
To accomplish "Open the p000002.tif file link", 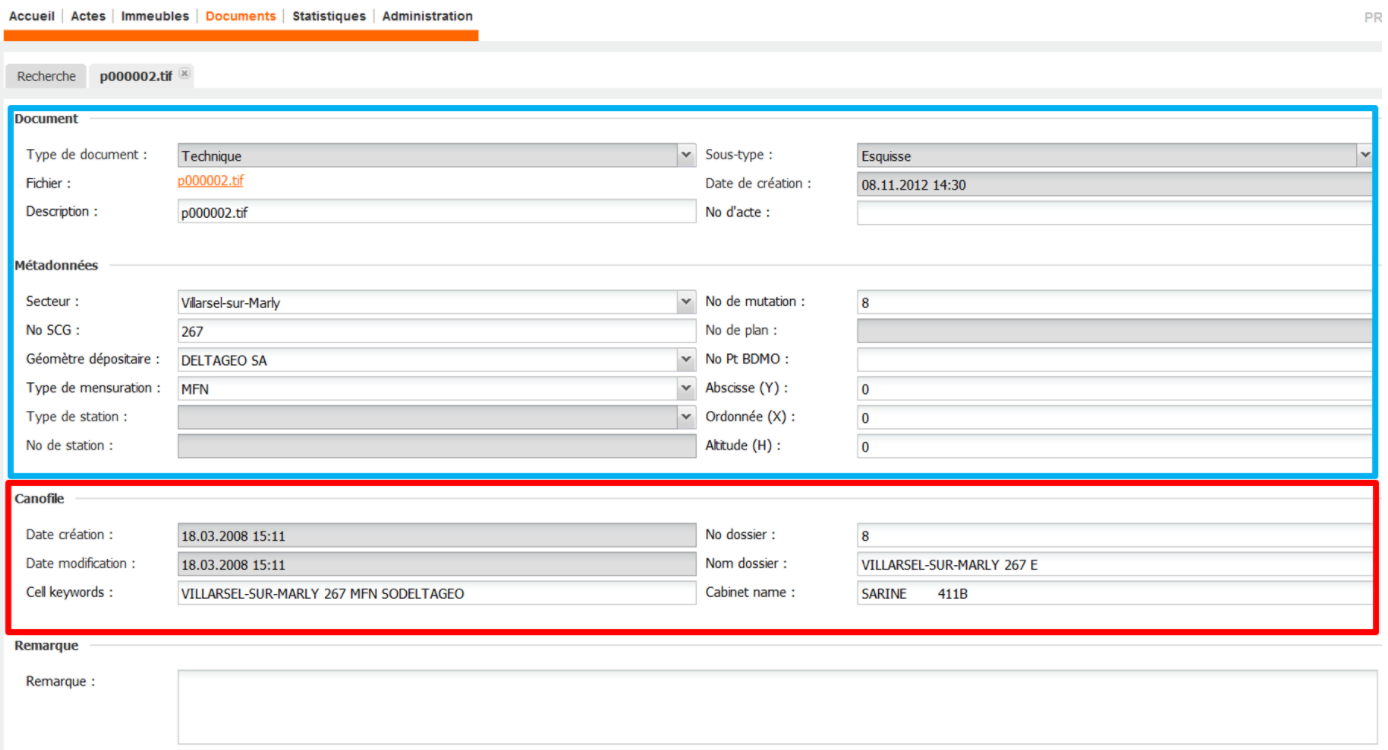I will pyautogui.click(x=210, y=181).
